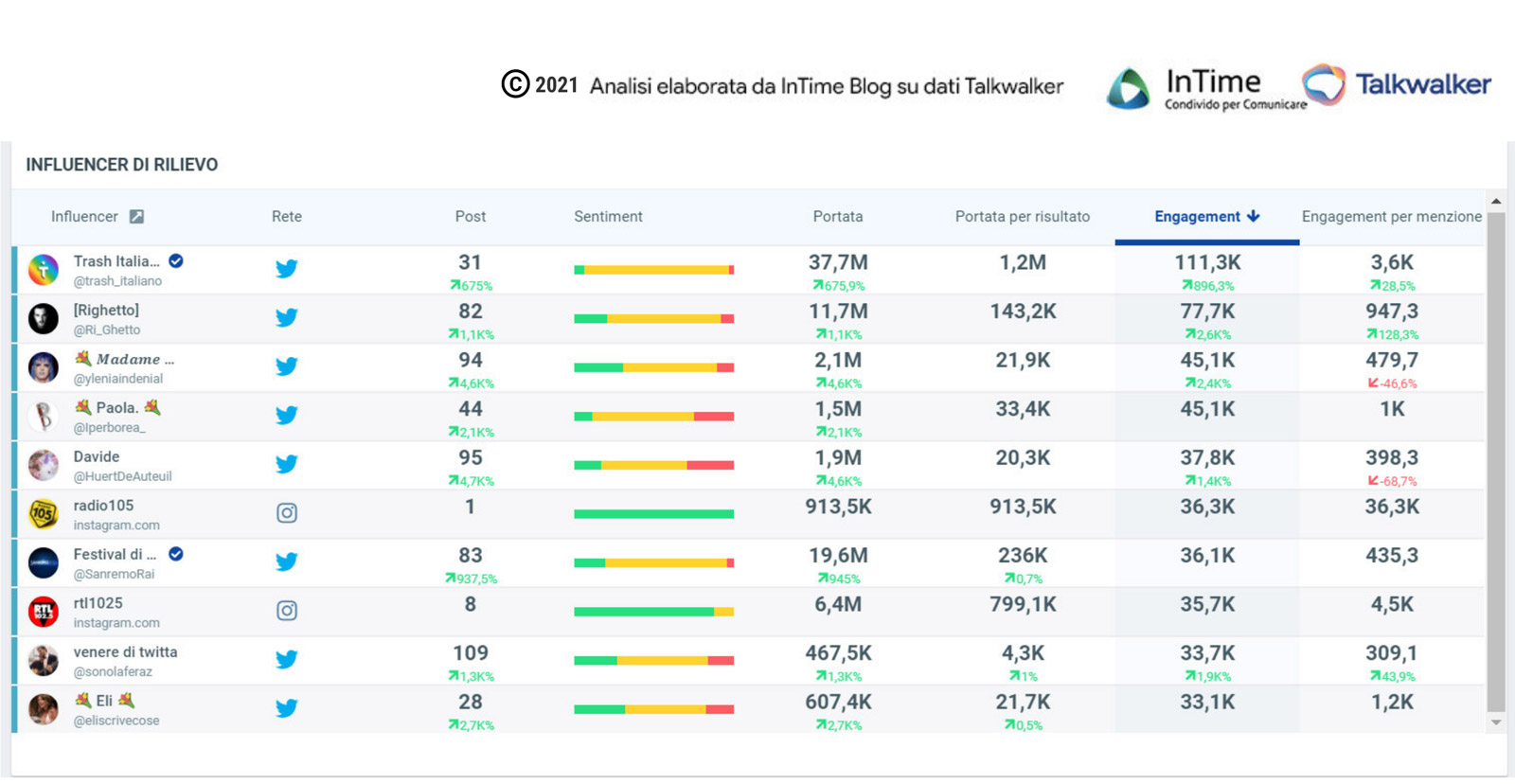Viewport: 1515px width, 784px height.
Task: Click the scroll down arrow
Action: click(1496, 722)
